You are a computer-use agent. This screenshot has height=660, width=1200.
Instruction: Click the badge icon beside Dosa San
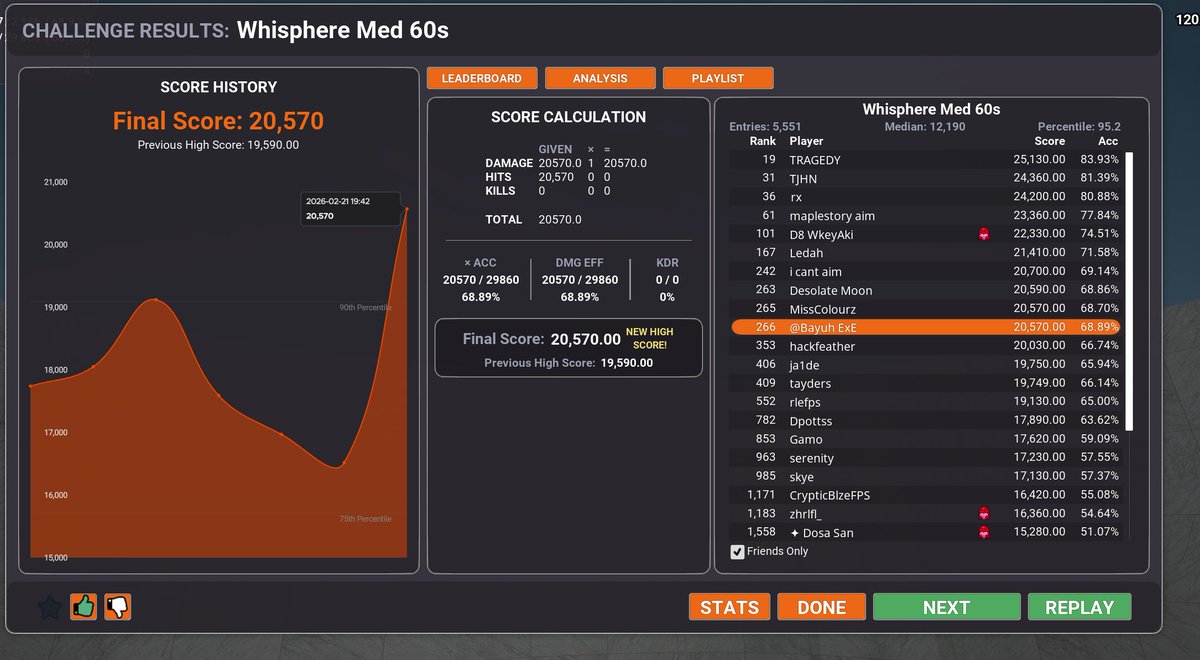984,532
